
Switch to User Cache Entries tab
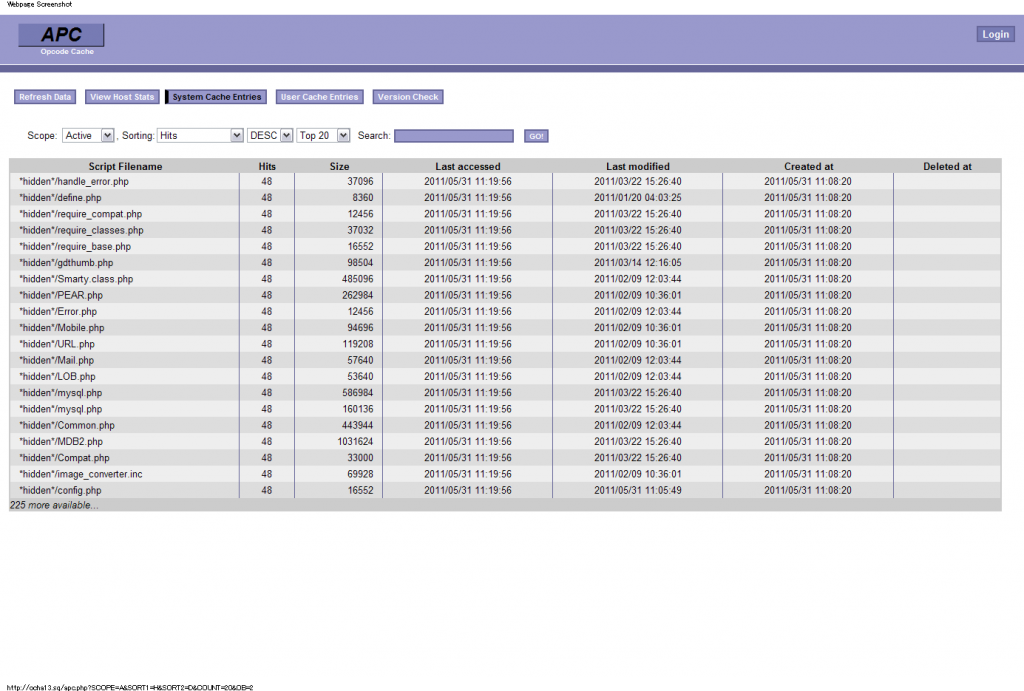click(x=319, y=97)
